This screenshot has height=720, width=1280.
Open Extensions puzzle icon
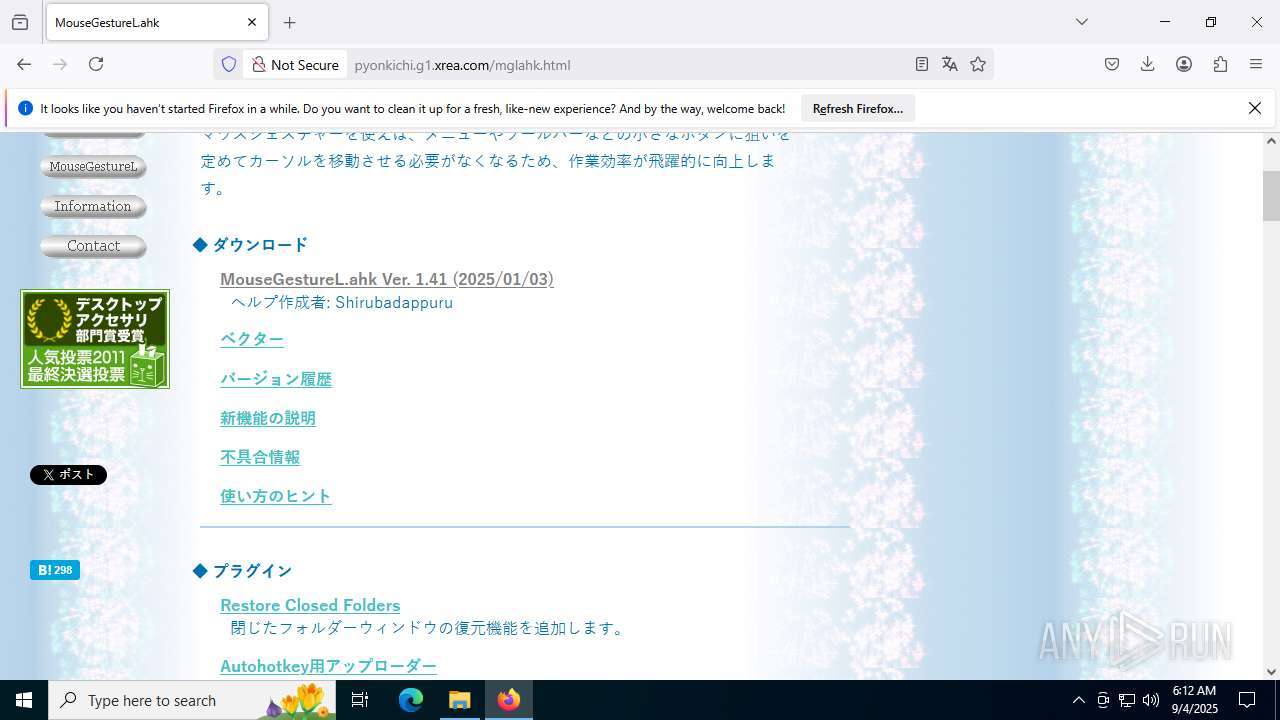tap(1220, 64)
